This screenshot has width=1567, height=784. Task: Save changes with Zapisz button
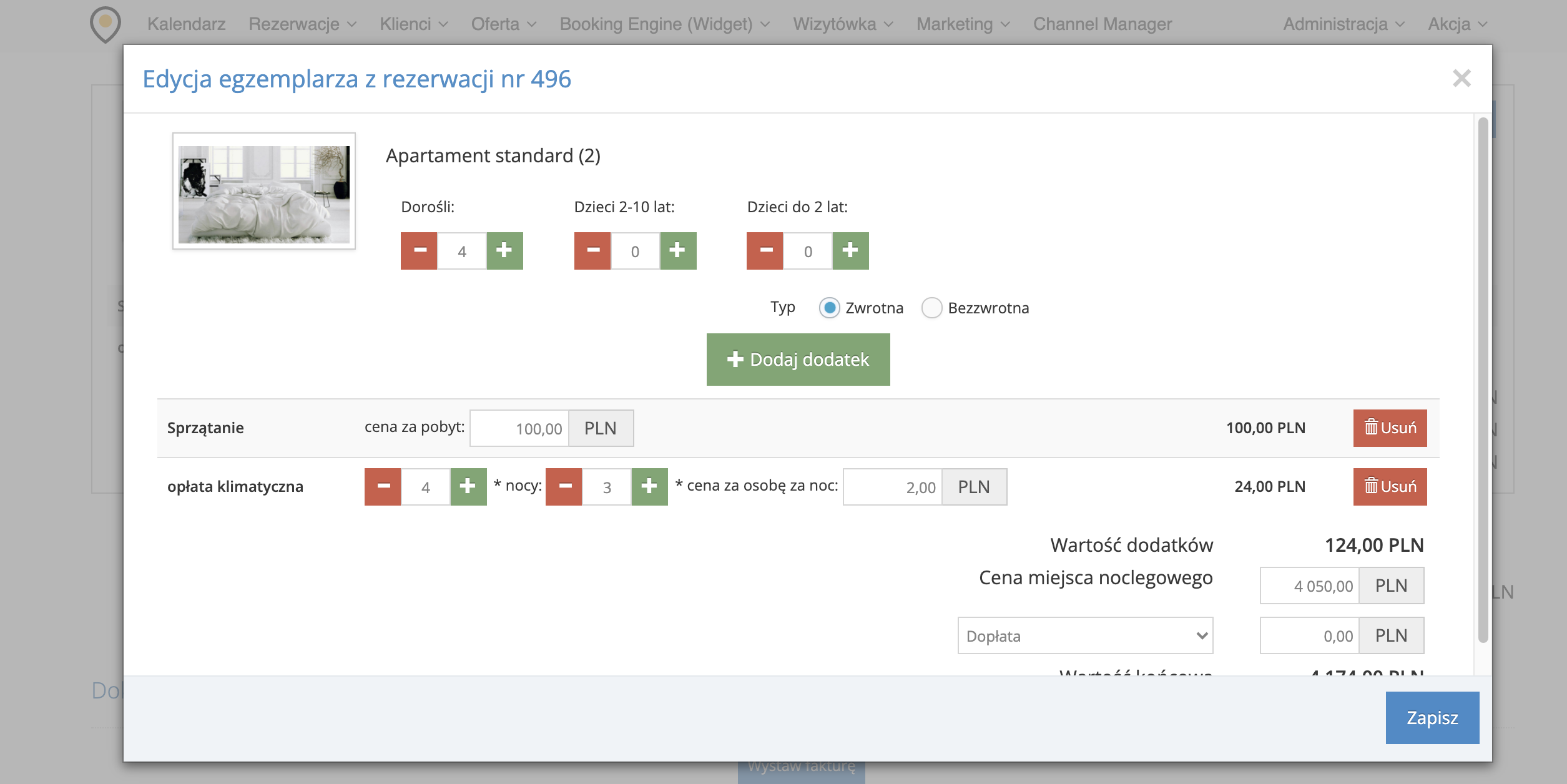[x=1432, y=718]
